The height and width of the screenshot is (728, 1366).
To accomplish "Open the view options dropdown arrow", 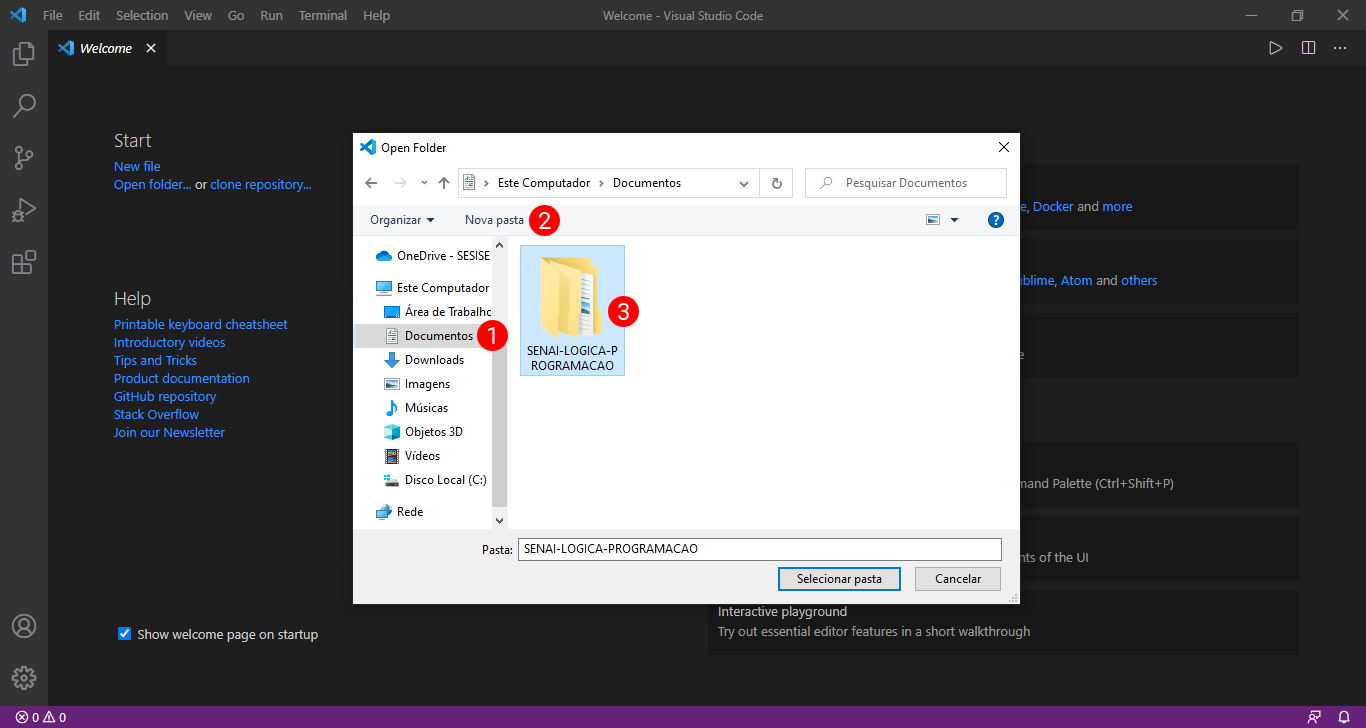I will (x=954, y=220).
